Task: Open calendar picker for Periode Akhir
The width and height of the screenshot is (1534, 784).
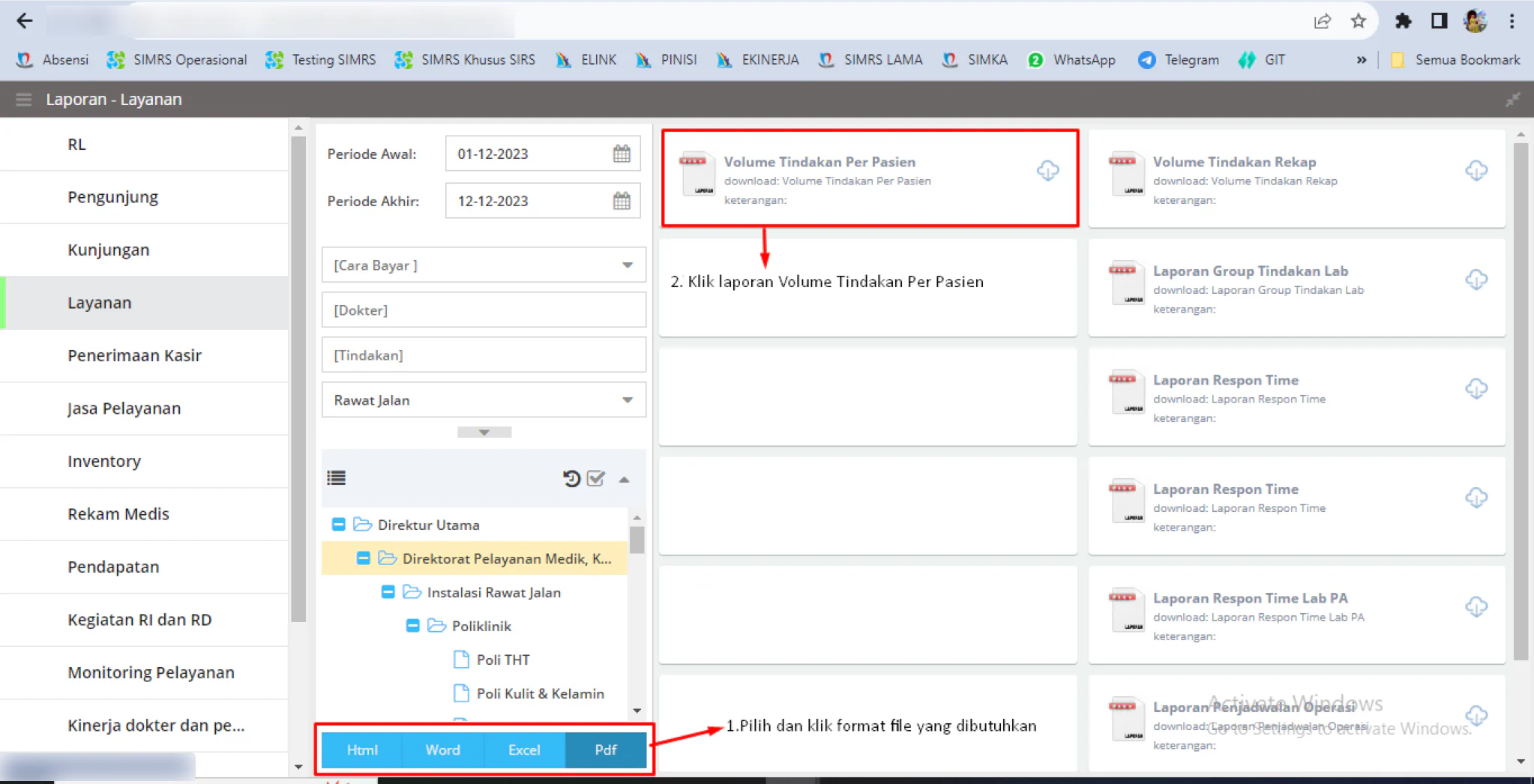Action: 622,201
